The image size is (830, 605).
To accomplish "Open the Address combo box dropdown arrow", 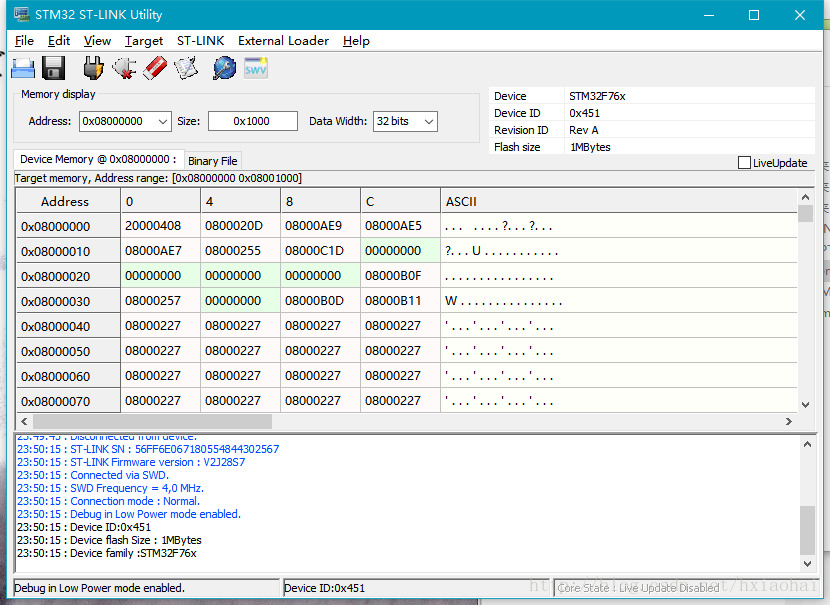I will coord(163,122).
